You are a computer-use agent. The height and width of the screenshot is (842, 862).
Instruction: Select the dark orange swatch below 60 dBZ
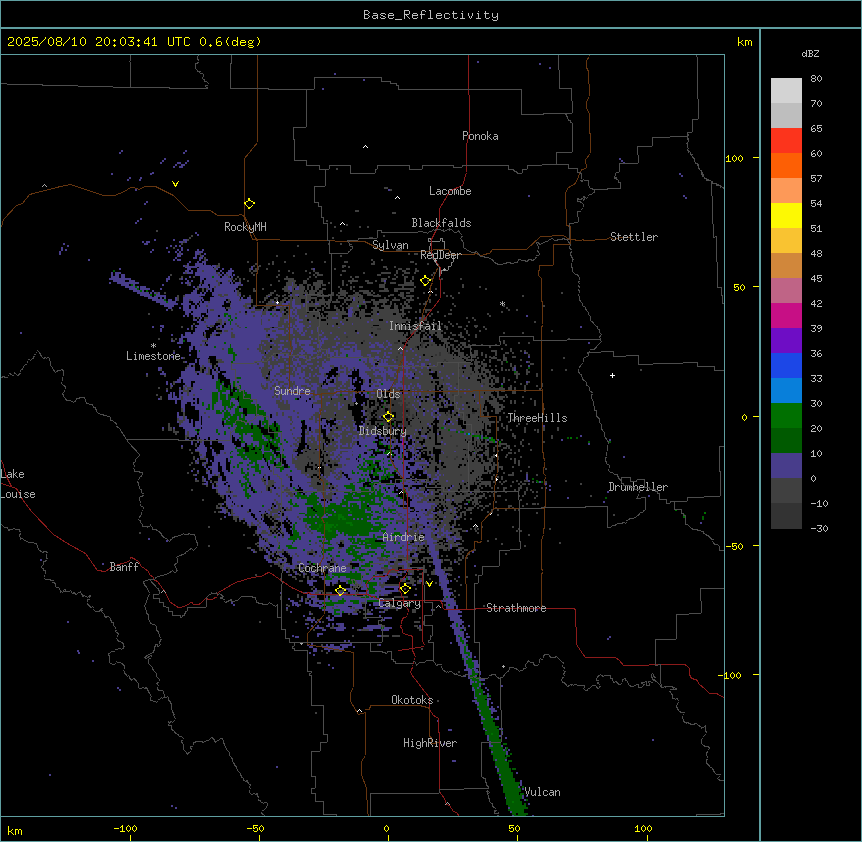point(786,165)
